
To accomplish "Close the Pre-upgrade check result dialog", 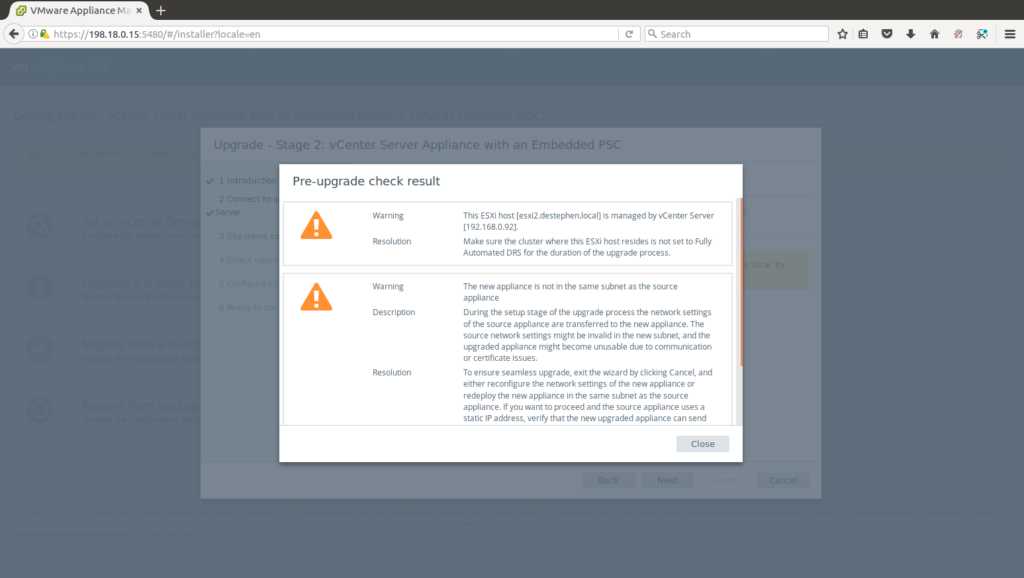I will [x=702, y=443].
